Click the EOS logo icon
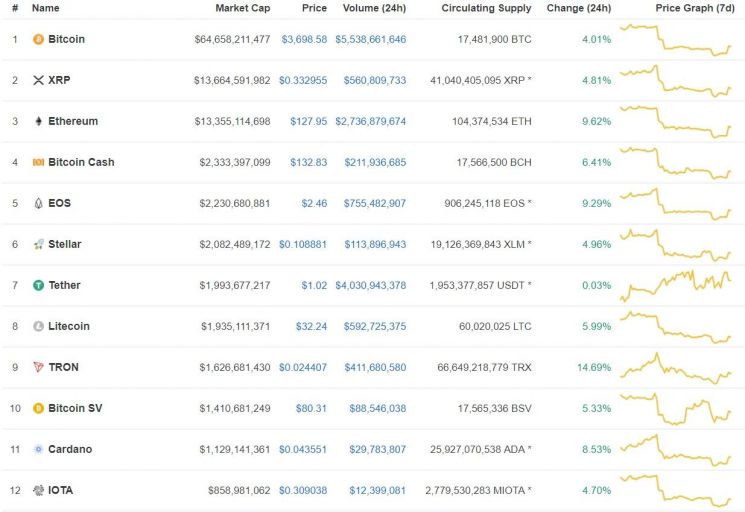 coord(38,203)
